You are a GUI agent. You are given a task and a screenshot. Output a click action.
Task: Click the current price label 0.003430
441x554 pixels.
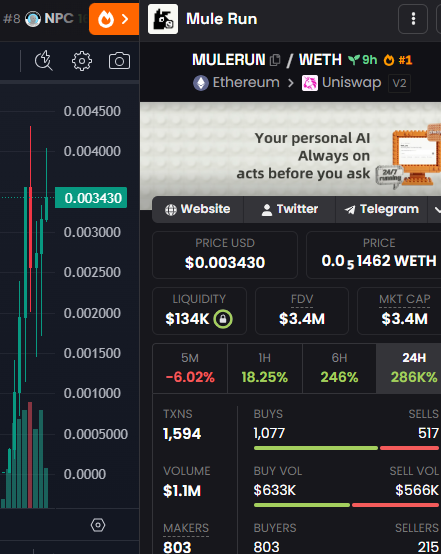click(91, 198)
